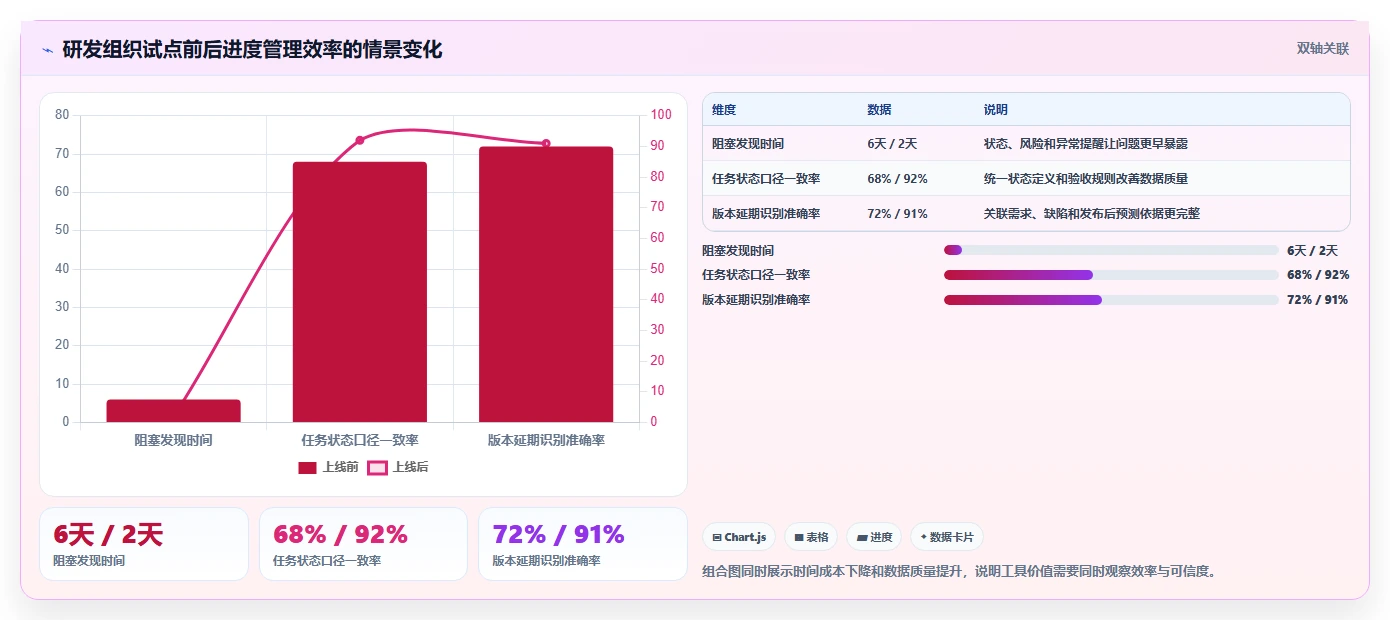Viewport: 1390px width, 620px height.
Task: Click the 6天 / 2天 value beside progress bar
Action: (x=1312, y=251)
